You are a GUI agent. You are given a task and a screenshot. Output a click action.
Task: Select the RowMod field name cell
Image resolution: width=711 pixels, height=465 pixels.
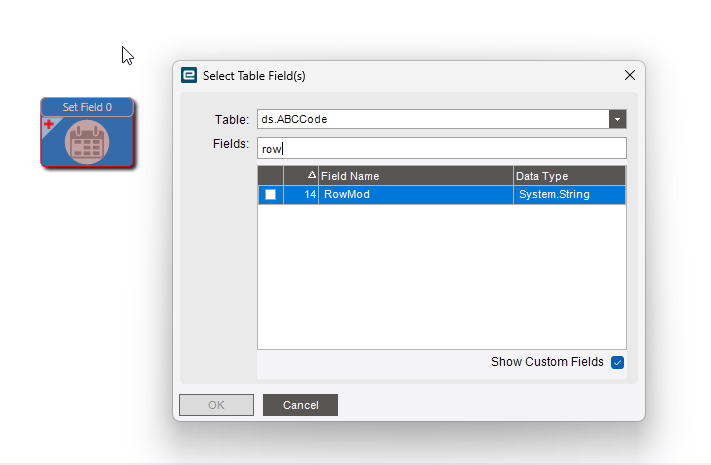point(416,195)
